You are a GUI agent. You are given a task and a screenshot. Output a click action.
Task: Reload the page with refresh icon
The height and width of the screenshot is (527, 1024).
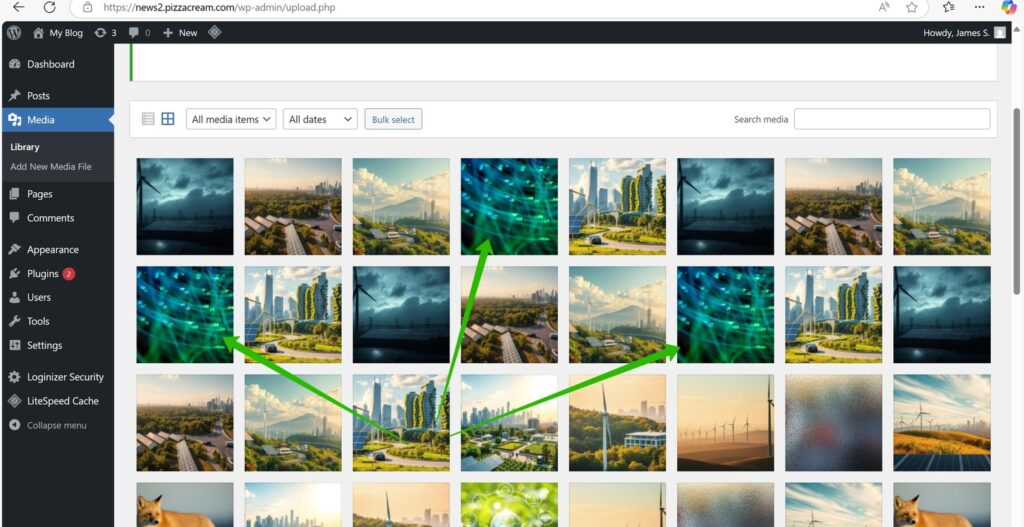pyautogui.click(x=49, y=7)
